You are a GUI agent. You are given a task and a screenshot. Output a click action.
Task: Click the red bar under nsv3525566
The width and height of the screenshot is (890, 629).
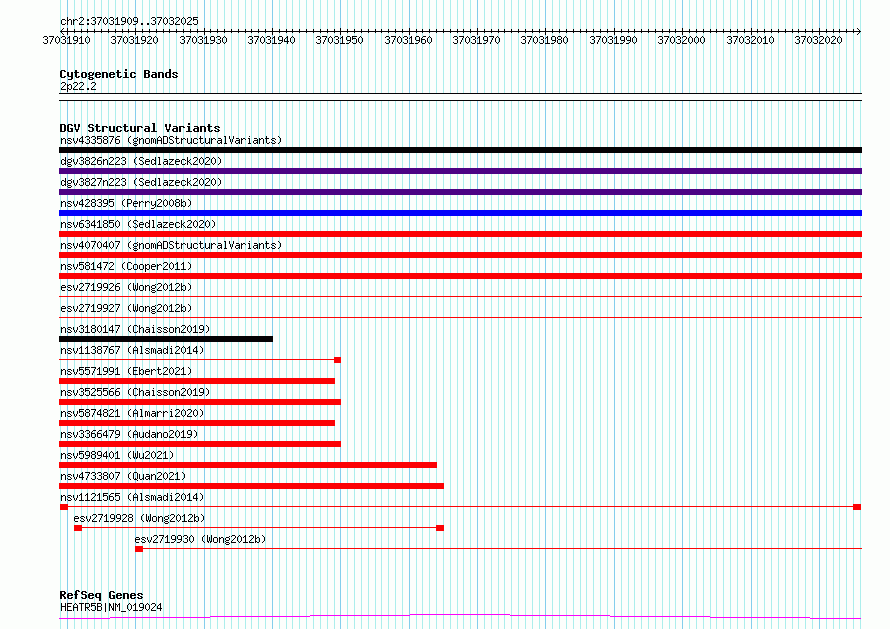[x=200, y=402]
